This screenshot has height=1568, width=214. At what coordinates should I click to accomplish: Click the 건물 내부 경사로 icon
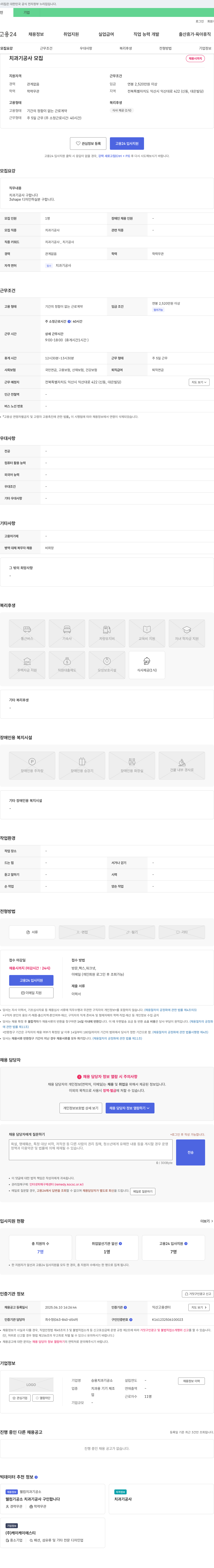coord(182,765)
